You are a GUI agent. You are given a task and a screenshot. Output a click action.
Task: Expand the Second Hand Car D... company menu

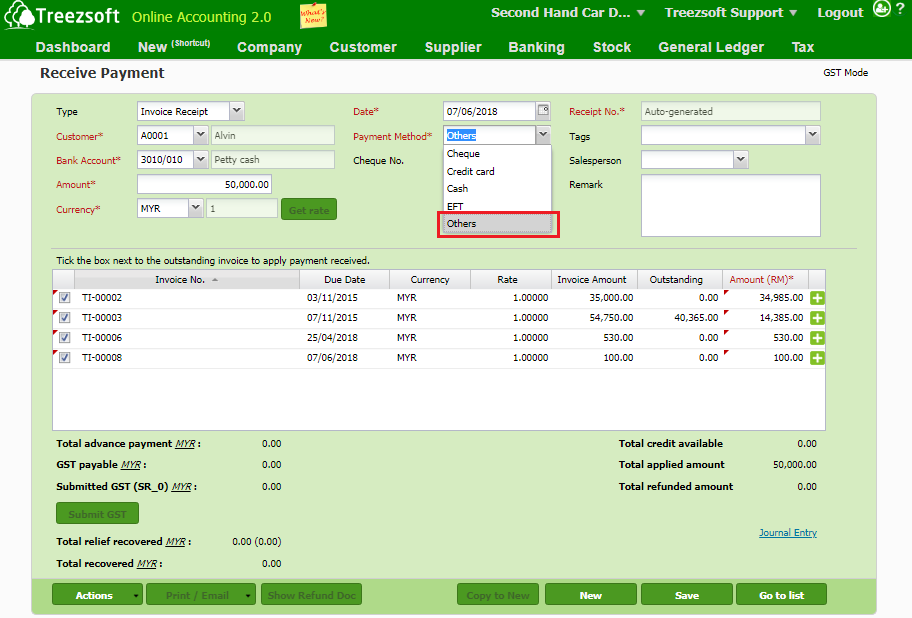[568, 13]
